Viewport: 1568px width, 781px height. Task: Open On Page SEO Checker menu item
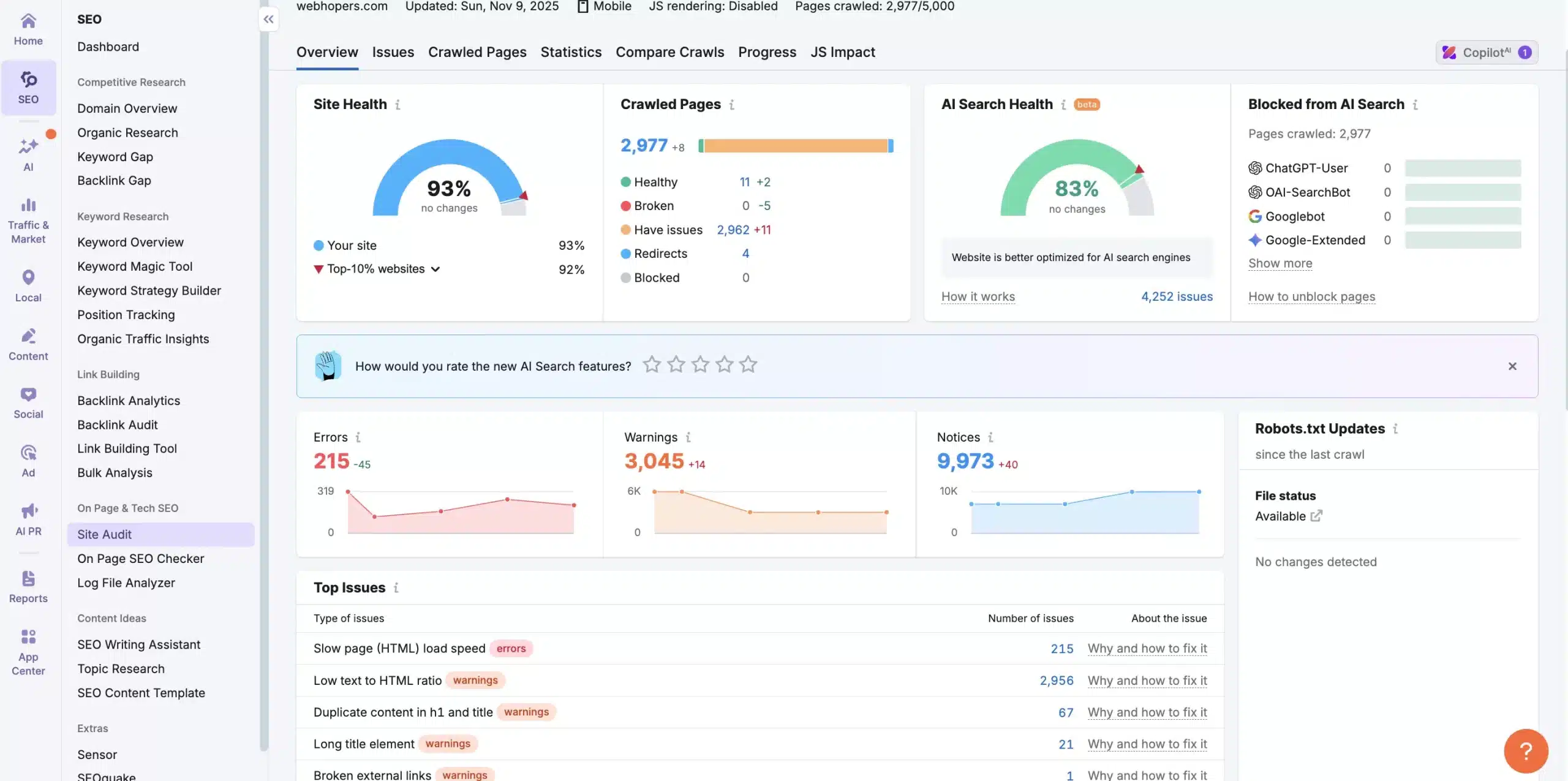140,559
